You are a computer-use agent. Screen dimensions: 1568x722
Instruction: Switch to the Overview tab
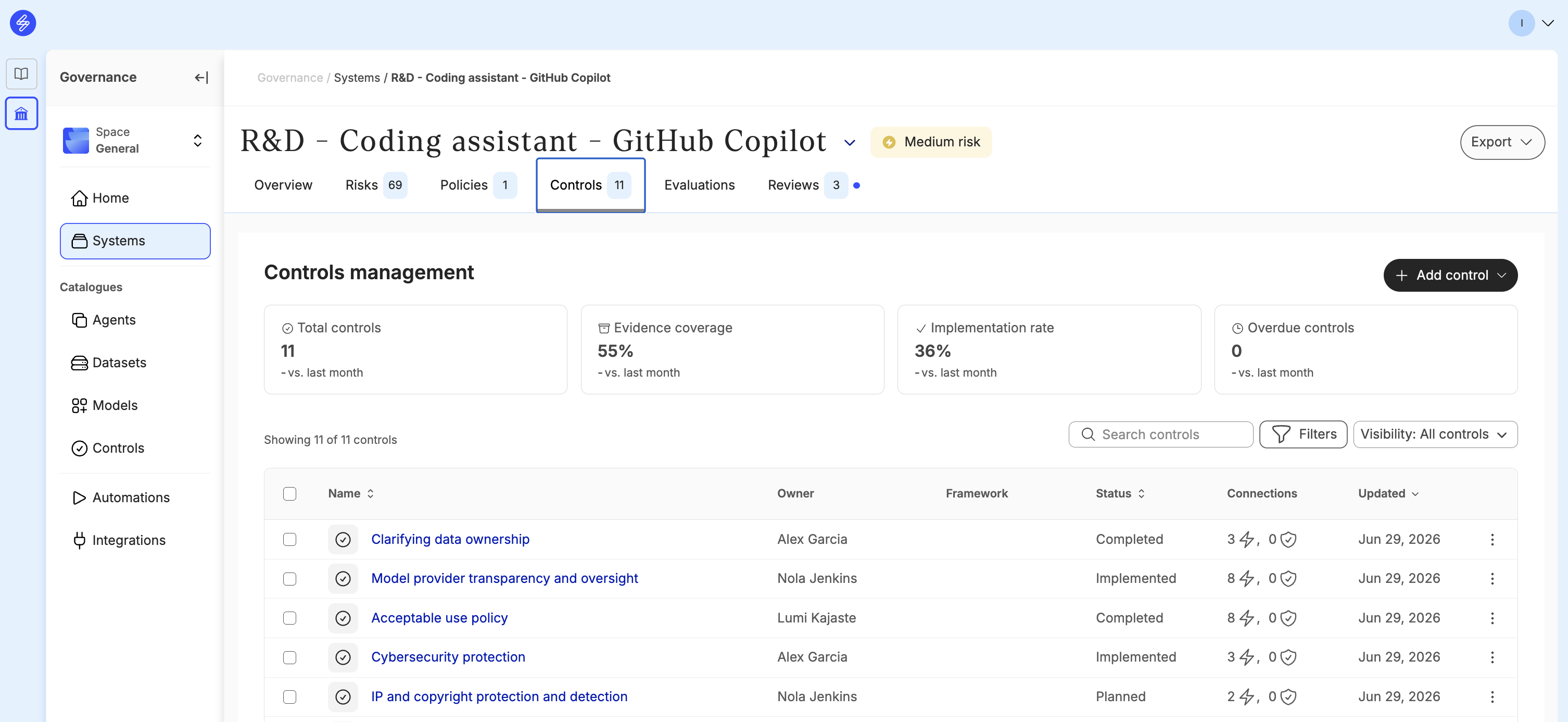283,184
